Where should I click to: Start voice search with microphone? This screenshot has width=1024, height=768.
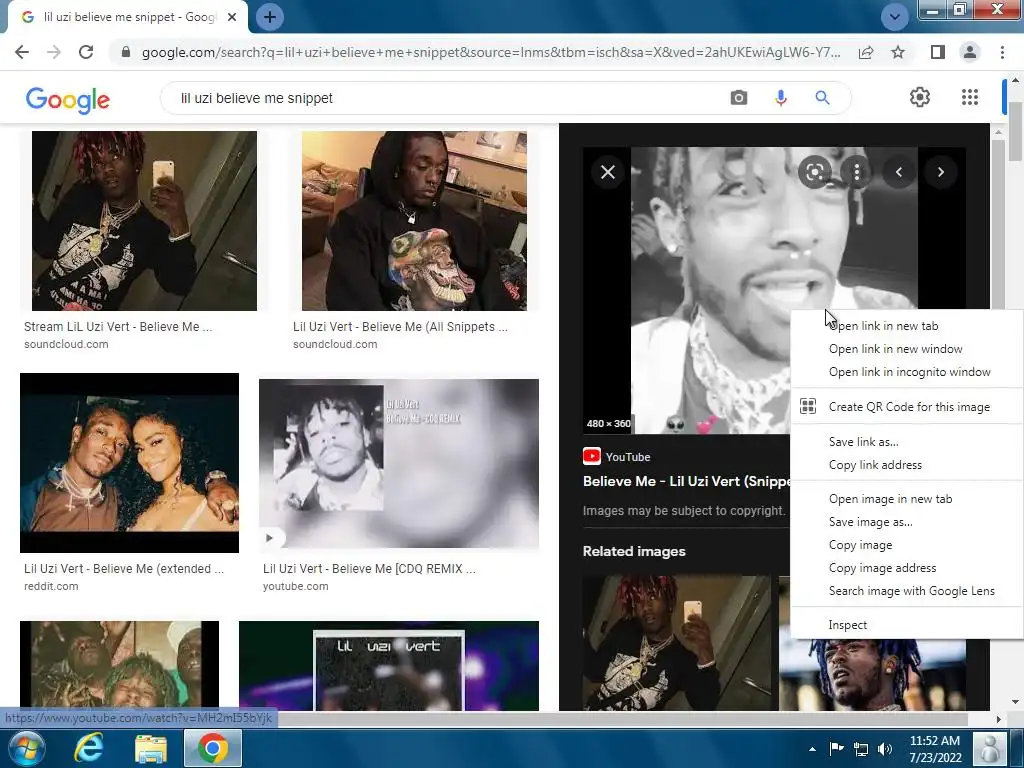tap(780, 98)
